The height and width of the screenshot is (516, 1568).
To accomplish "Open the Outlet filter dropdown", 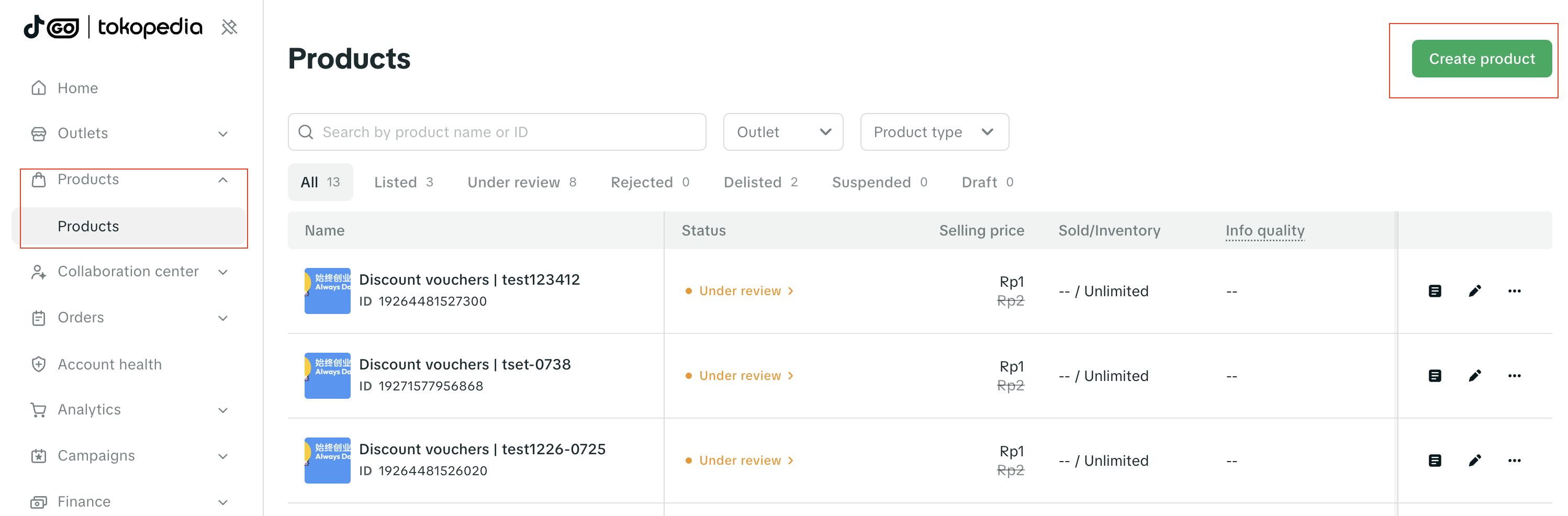I will tap(783, 132).
